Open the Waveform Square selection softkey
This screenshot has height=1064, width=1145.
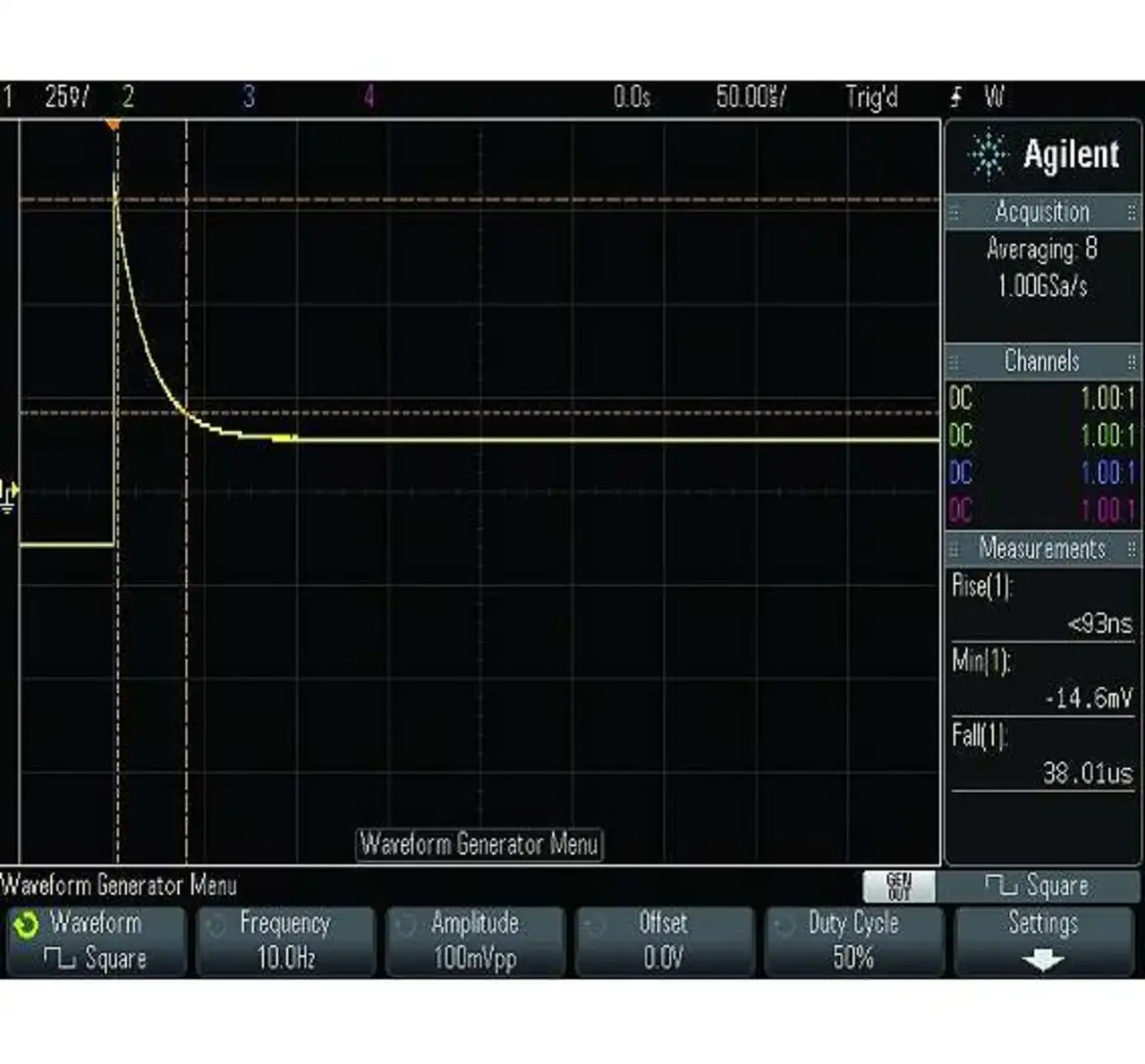tap(96, 942)
